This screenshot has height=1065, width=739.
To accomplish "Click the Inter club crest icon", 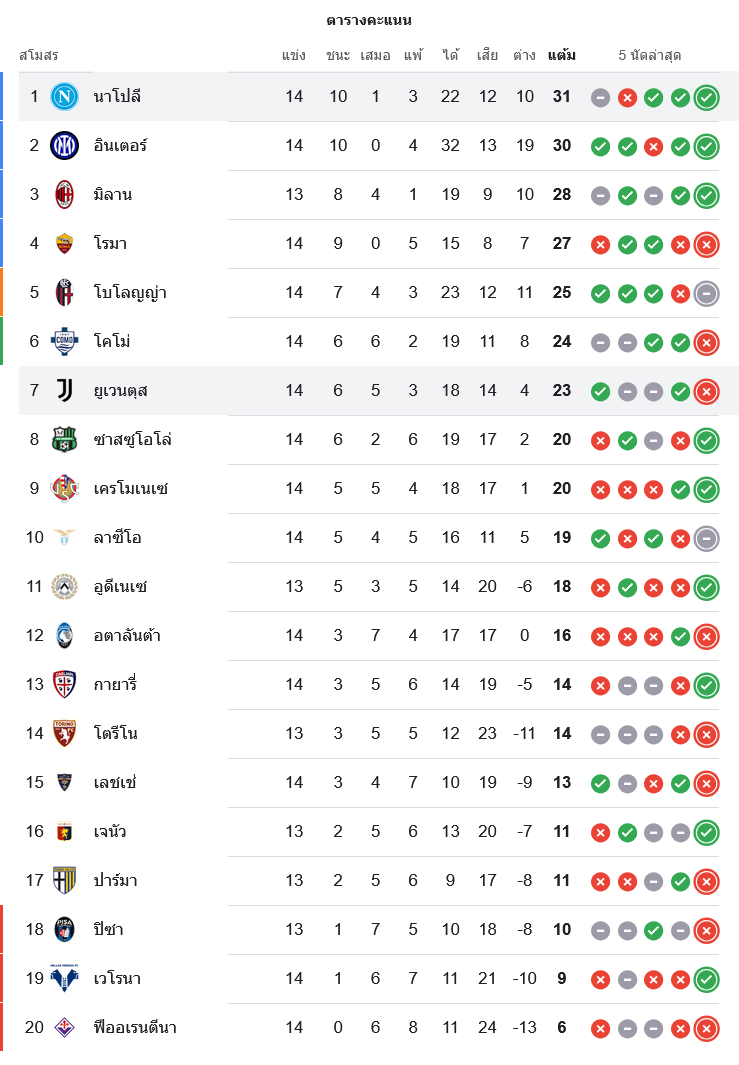I will pos(64,146).
